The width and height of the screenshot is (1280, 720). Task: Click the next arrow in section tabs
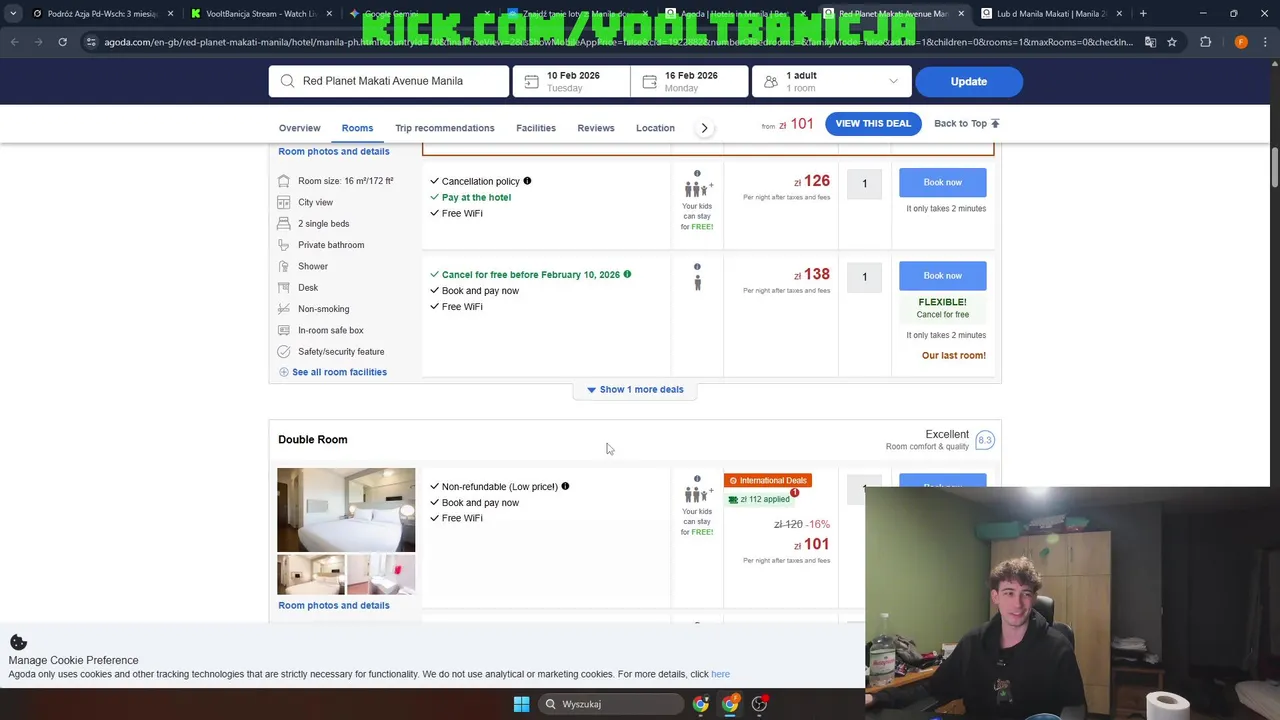tap(704, 128)
